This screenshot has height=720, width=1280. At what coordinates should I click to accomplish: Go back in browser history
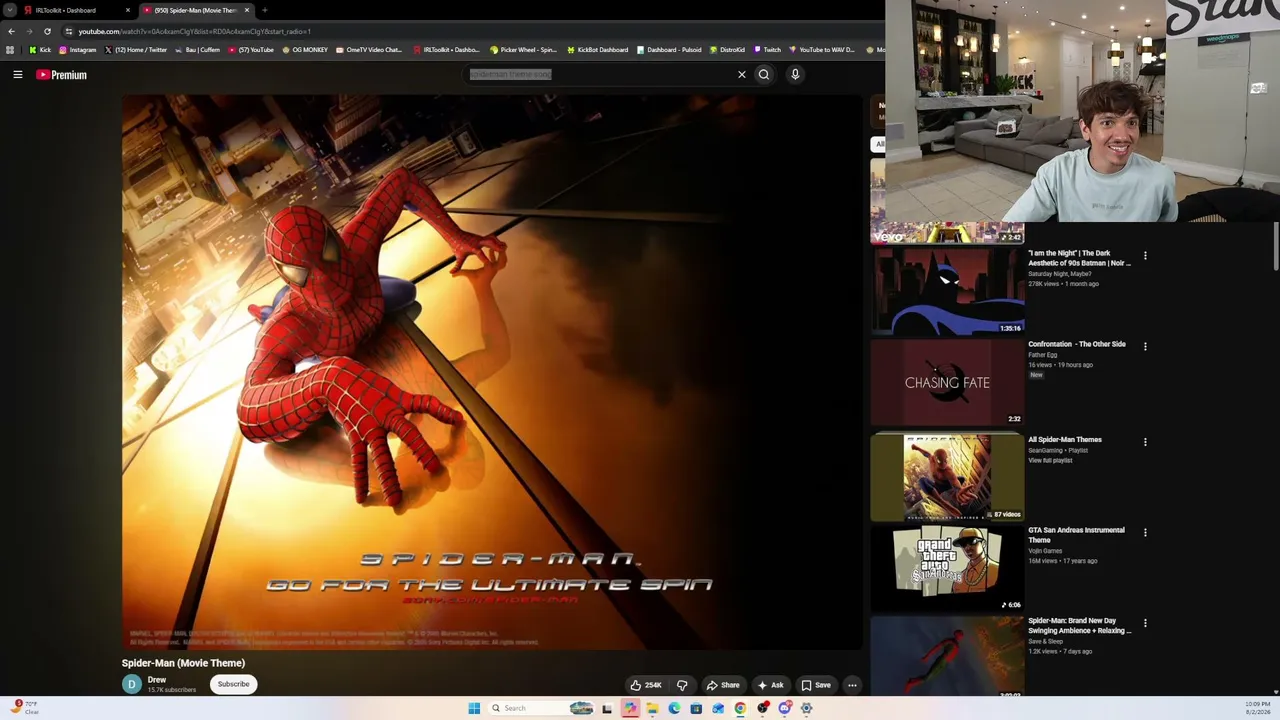[x=11, y=31]
